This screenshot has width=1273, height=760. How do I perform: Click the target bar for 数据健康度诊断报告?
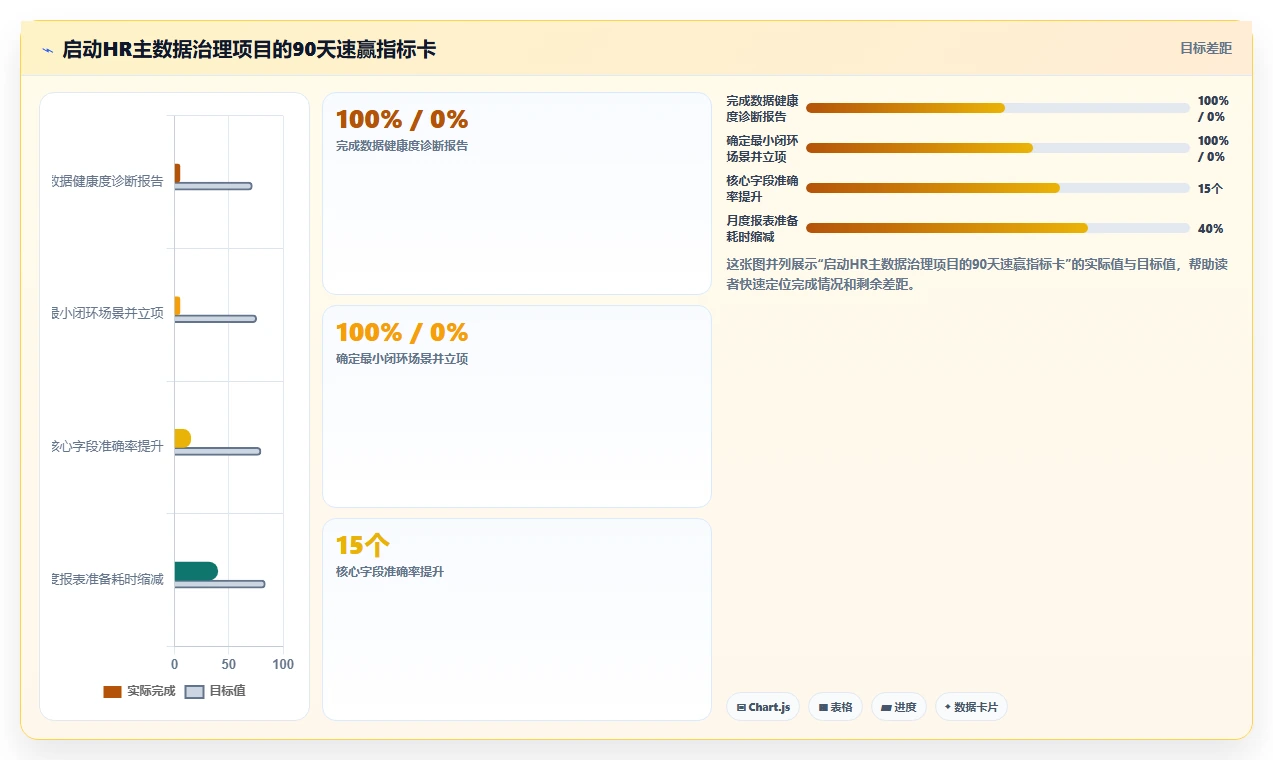pos(213,186)
